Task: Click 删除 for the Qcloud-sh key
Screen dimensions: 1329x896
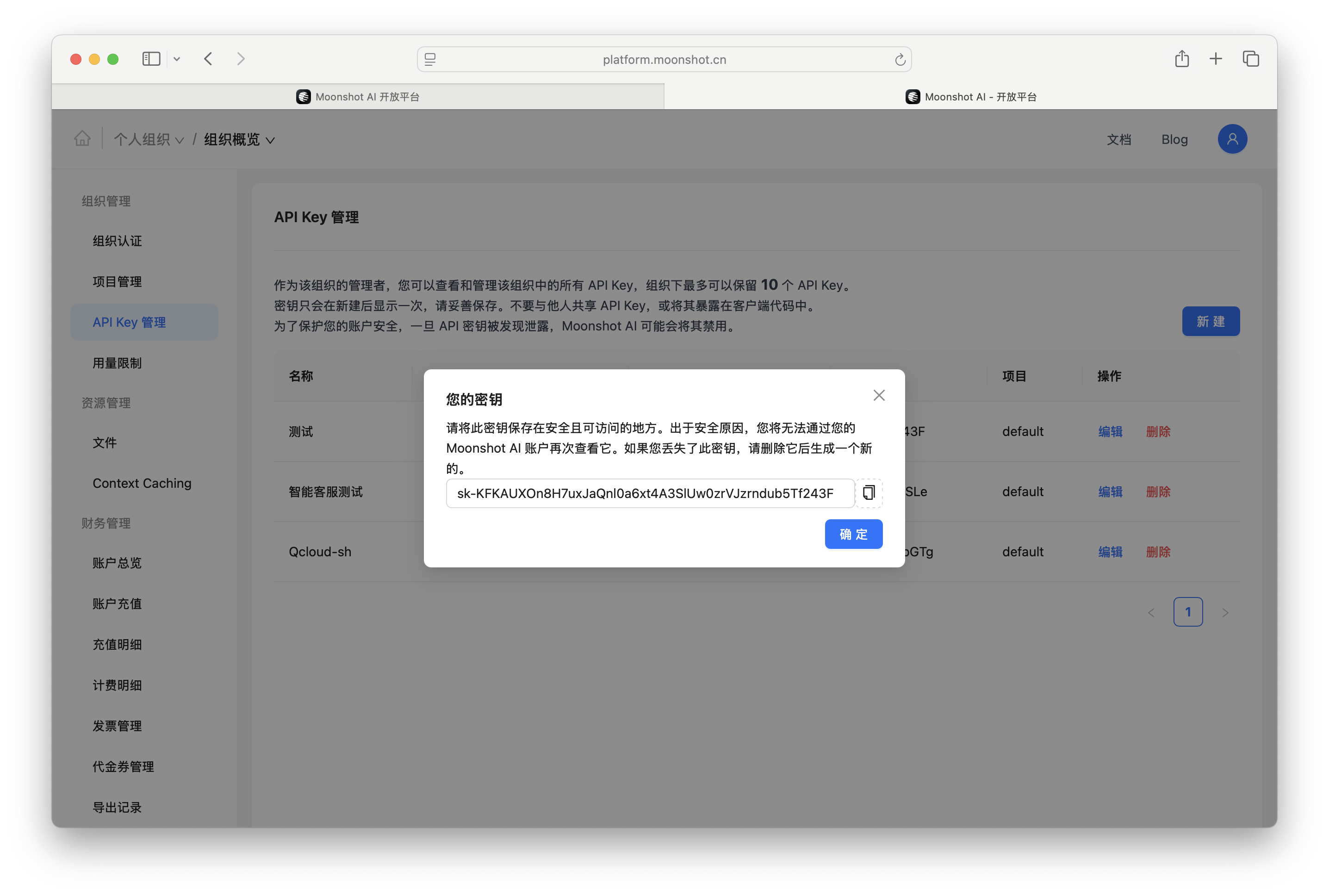Action: click(x=1158, y=551)
